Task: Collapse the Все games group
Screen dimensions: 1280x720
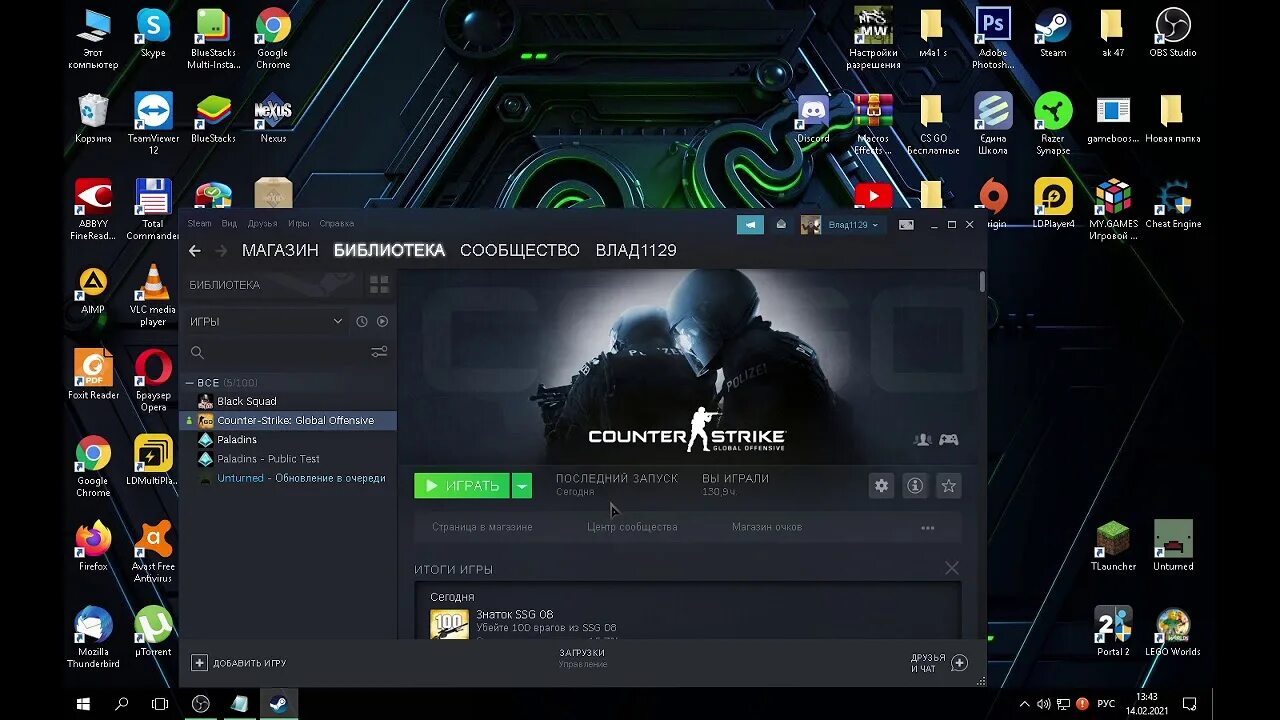Action: (190, 383)
